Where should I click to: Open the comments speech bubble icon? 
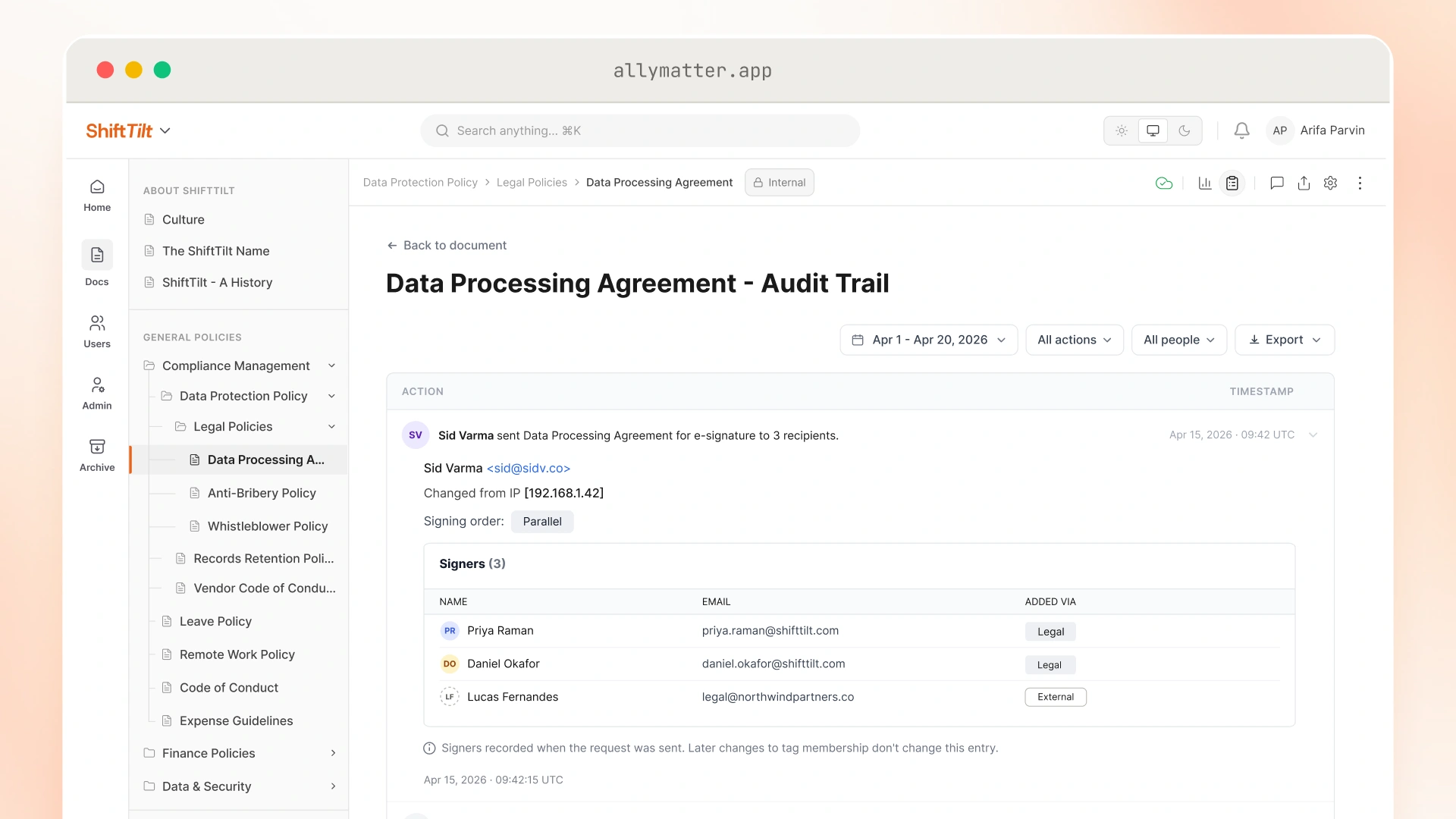pyautogui.click(x=1276, y=183)
